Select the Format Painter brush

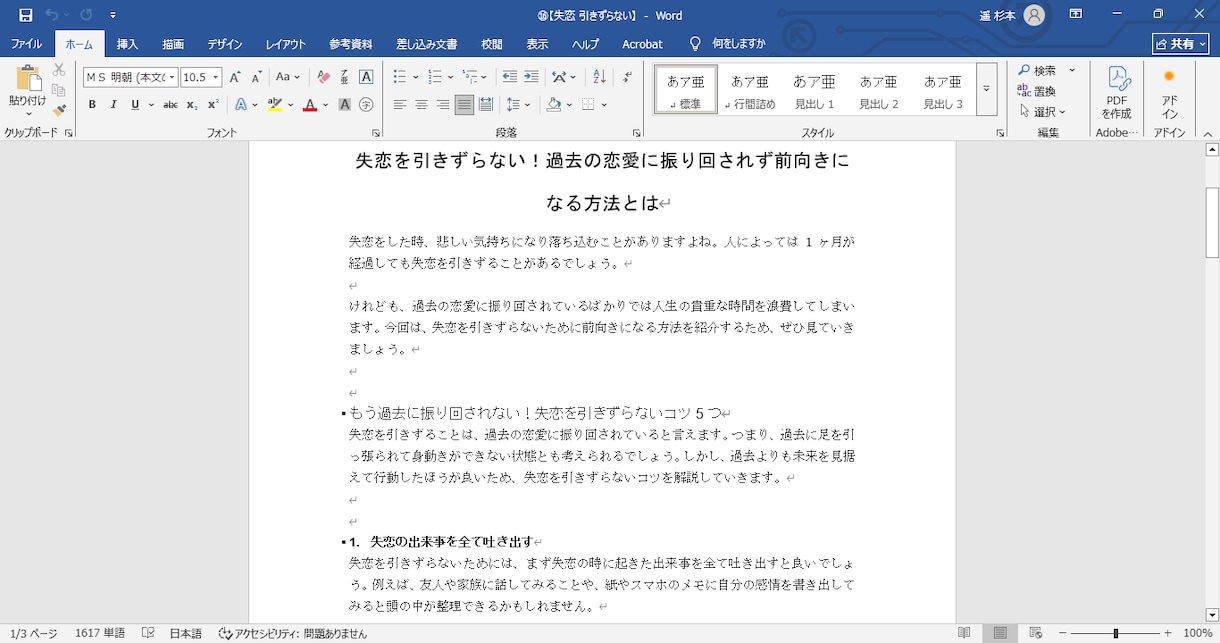coord(59,110)
